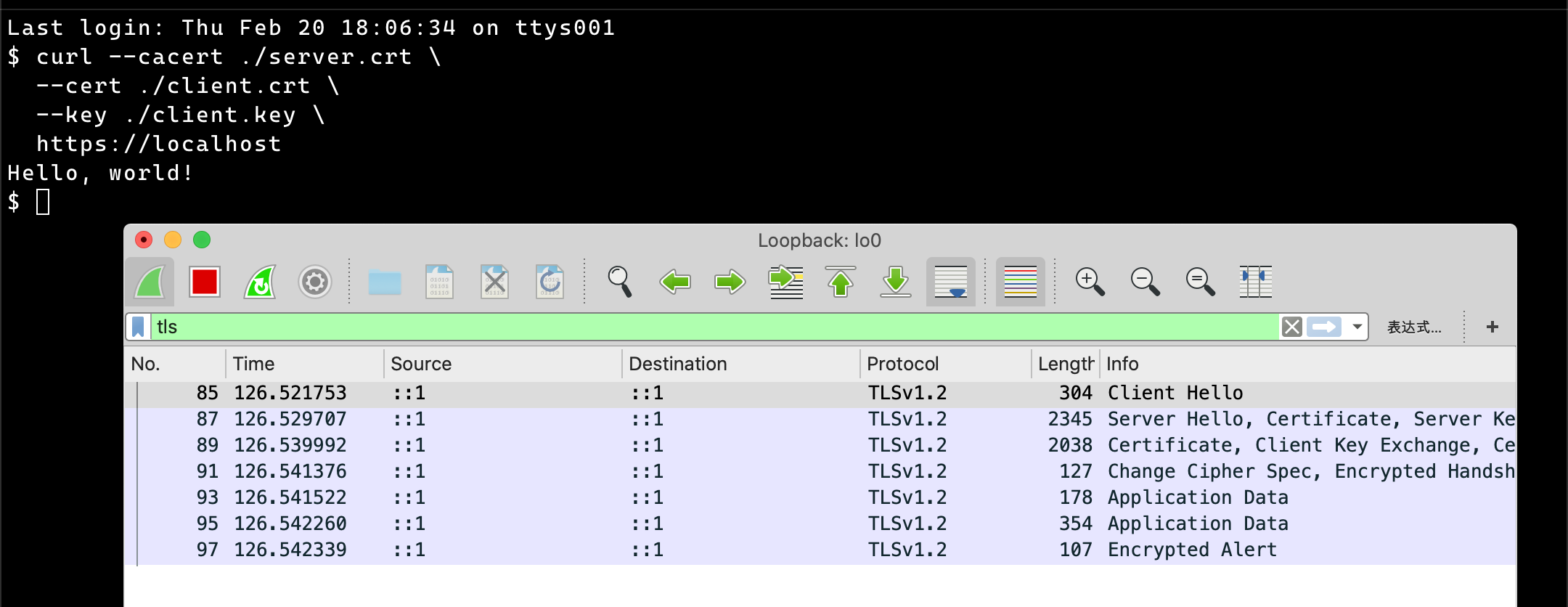Close the capture file icon
The image size is (1568, 607).
495,282
